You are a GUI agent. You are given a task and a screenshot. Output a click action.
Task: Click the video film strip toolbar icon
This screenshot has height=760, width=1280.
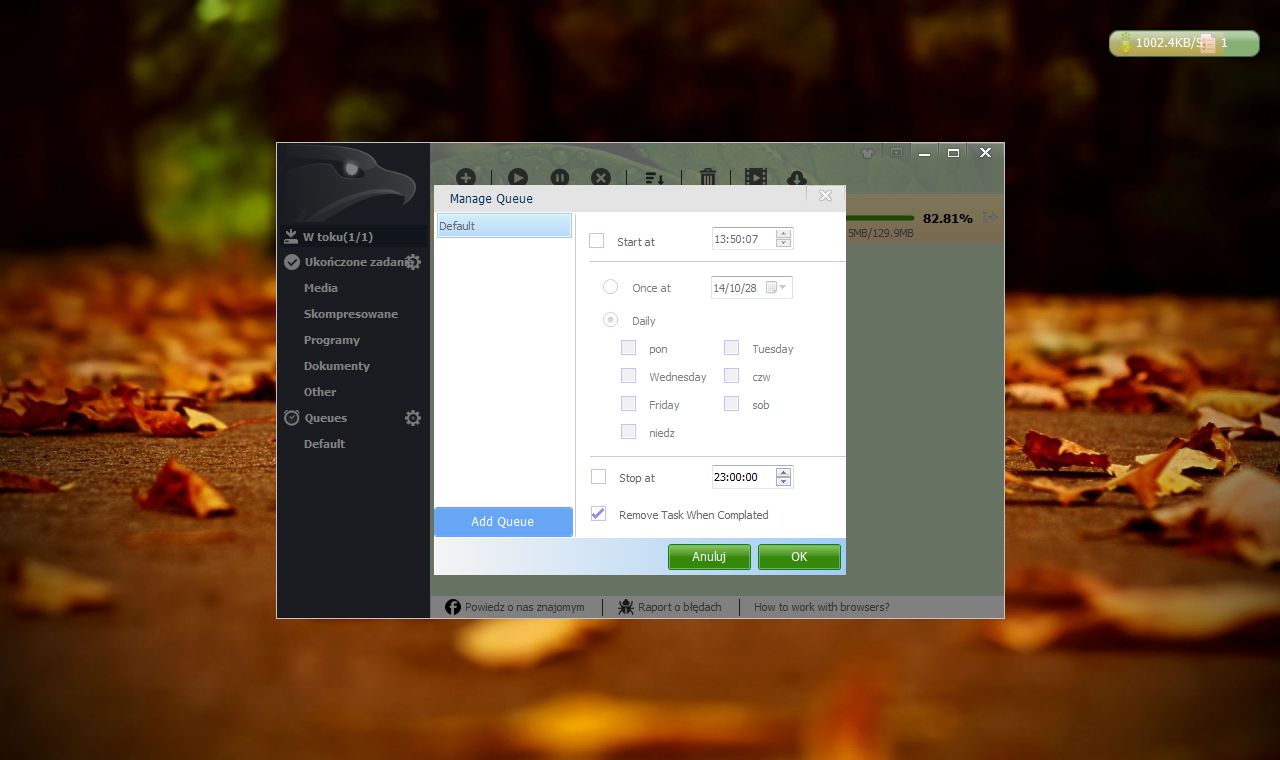[x=756, y=177]
